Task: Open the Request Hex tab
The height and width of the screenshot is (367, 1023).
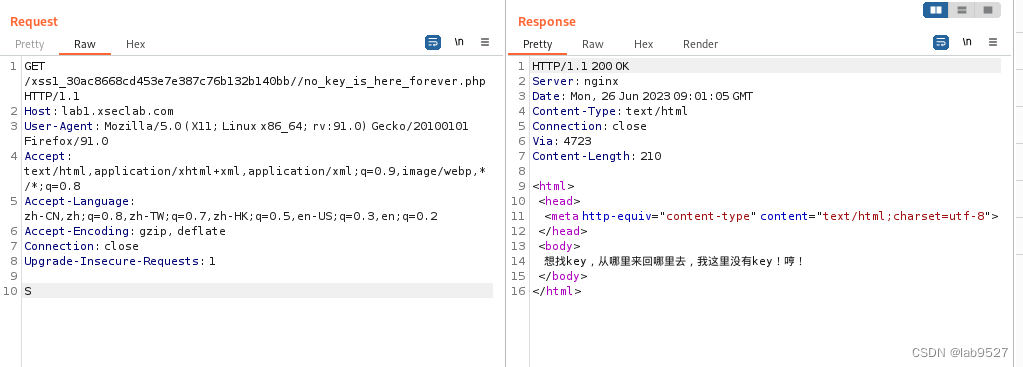Action: coord(136,44)
